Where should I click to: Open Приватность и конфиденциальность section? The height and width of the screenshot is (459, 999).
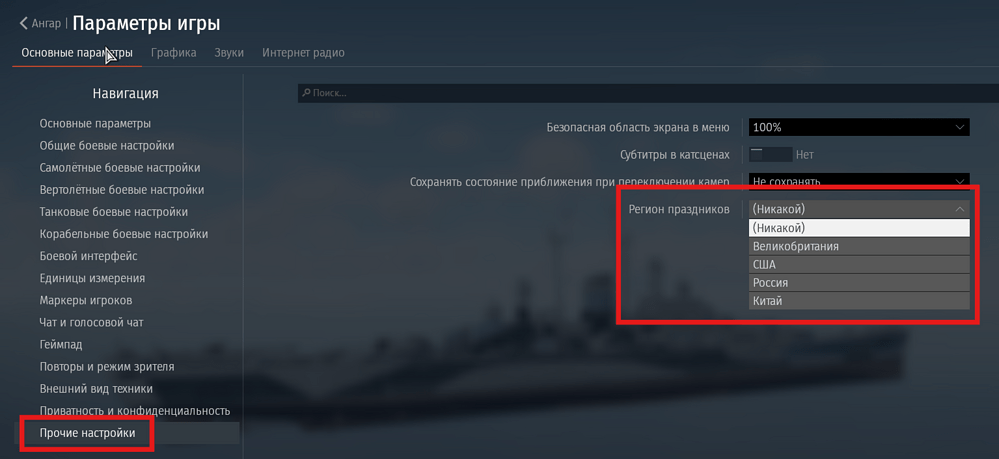[x=134, y=411]
